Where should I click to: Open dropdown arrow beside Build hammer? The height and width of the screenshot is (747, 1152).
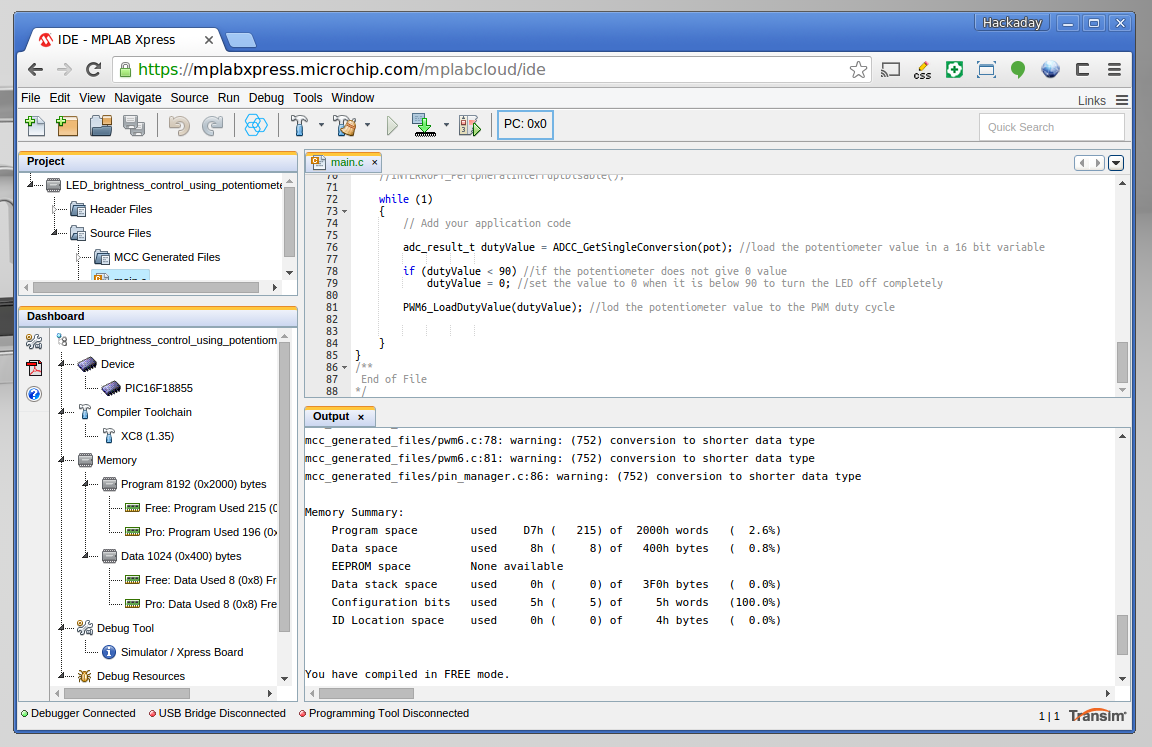click(321, 126)
